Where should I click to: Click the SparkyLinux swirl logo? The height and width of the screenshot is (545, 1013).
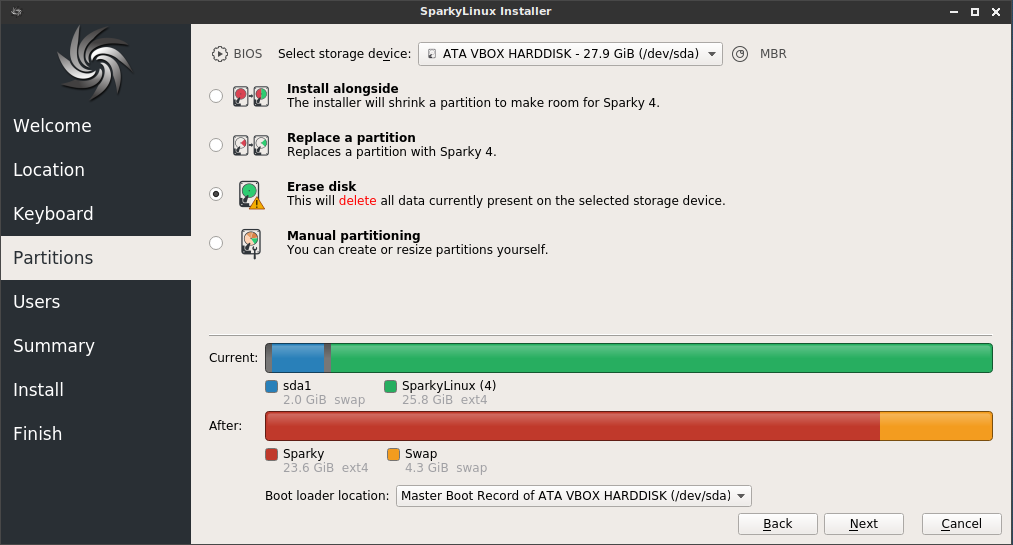[x=95, y=63]
